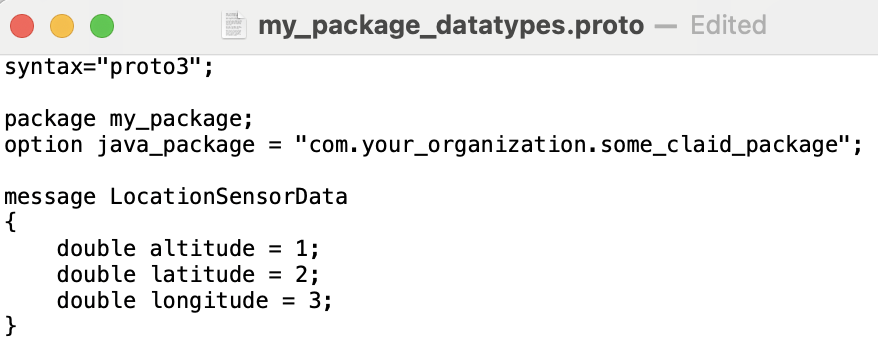This screenshot has width=878, height=360.
Task: Click java_package in the option line
Action: (175, 146)
